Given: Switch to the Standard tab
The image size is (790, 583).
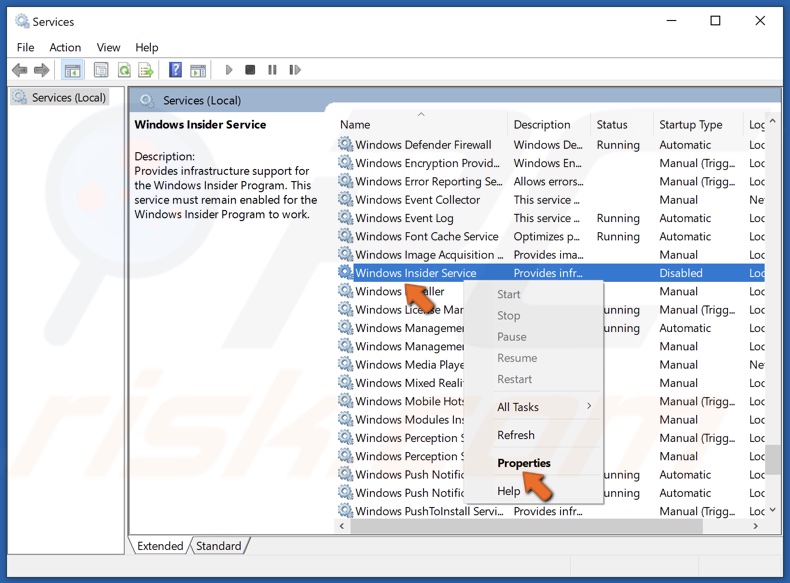Looking at the screenshot, I should (219, 546).
